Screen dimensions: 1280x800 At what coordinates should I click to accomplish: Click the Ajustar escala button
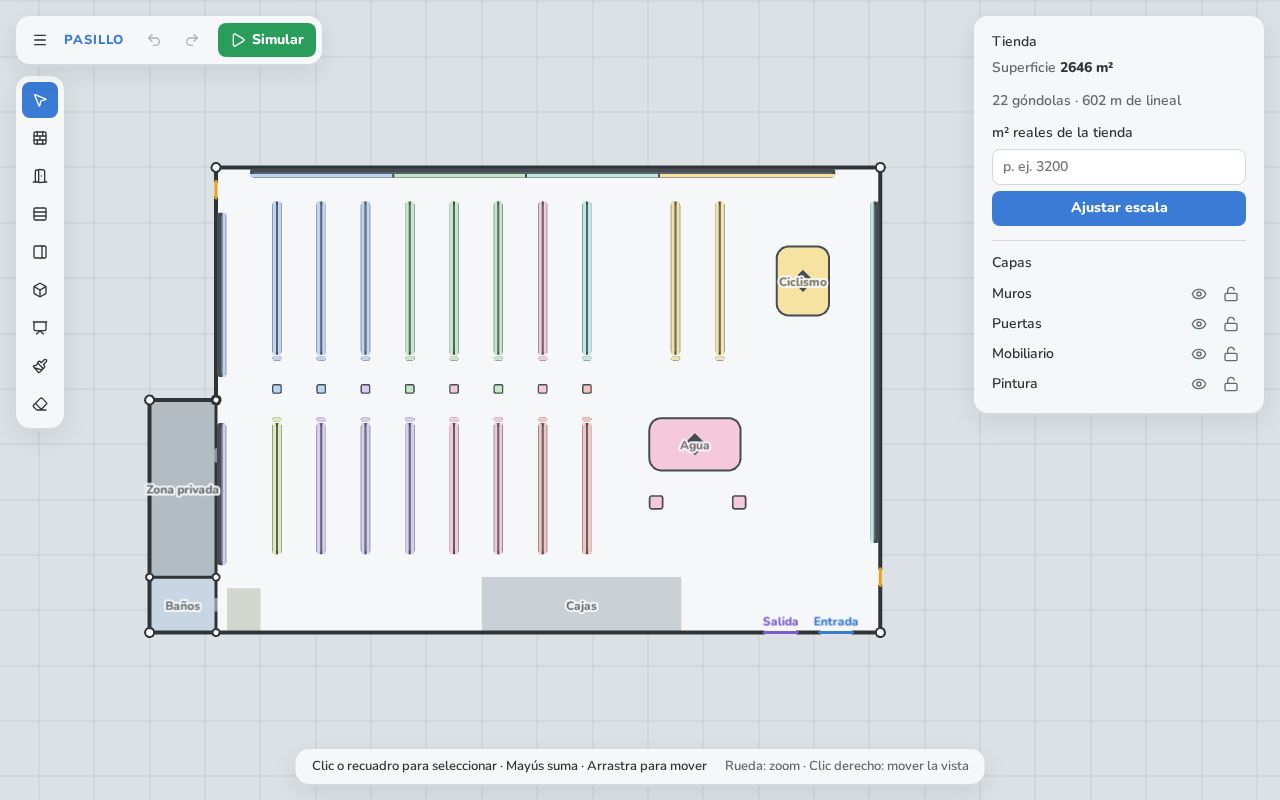click(x=1119, y=208)
